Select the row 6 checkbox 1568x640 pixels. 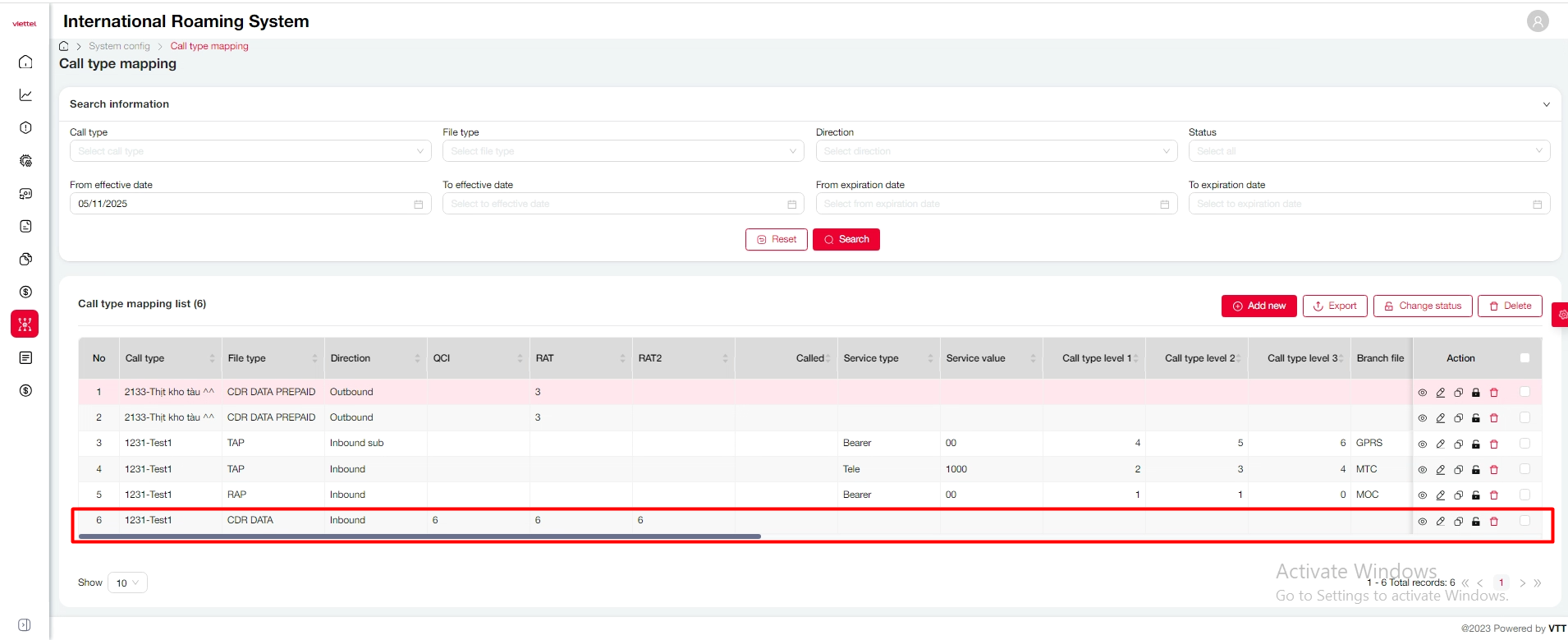tap(1524, 521)
